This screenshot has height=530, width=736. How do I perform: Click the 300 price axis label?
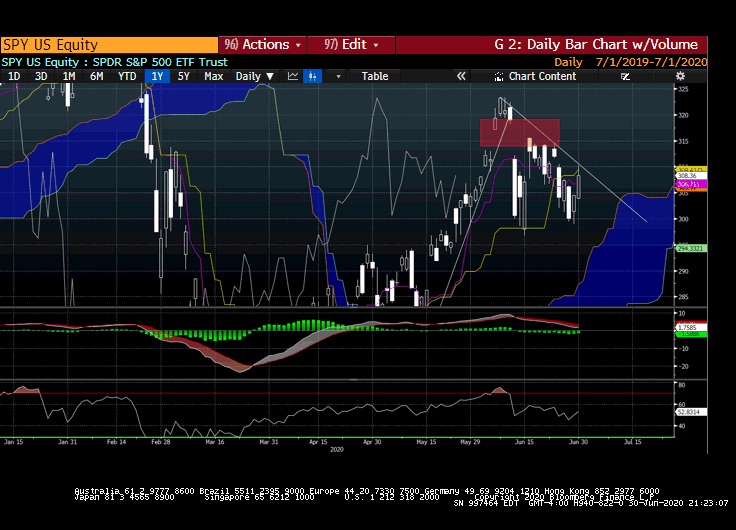coord(683,219)
